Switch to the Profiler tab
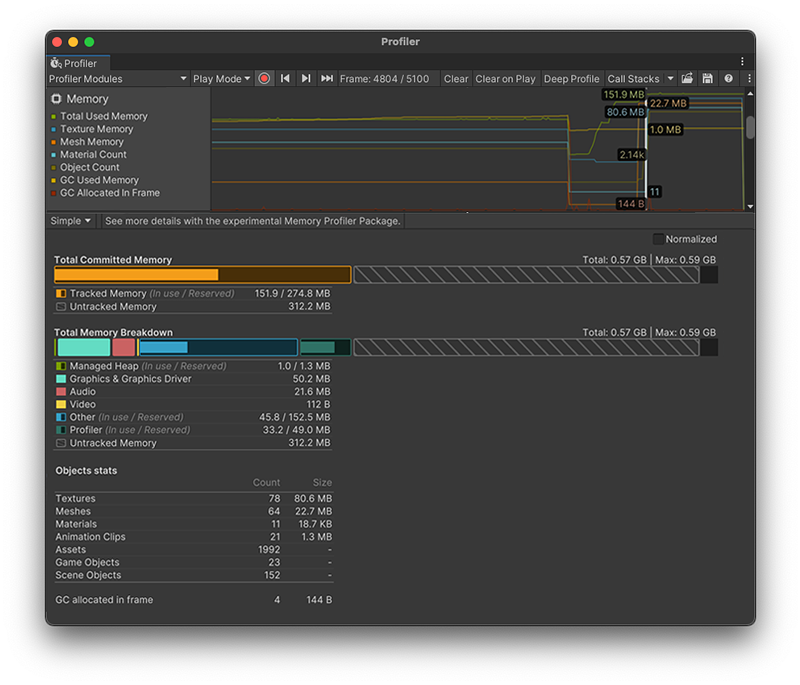This screenshot has width=800, height=685. point(79,62)
